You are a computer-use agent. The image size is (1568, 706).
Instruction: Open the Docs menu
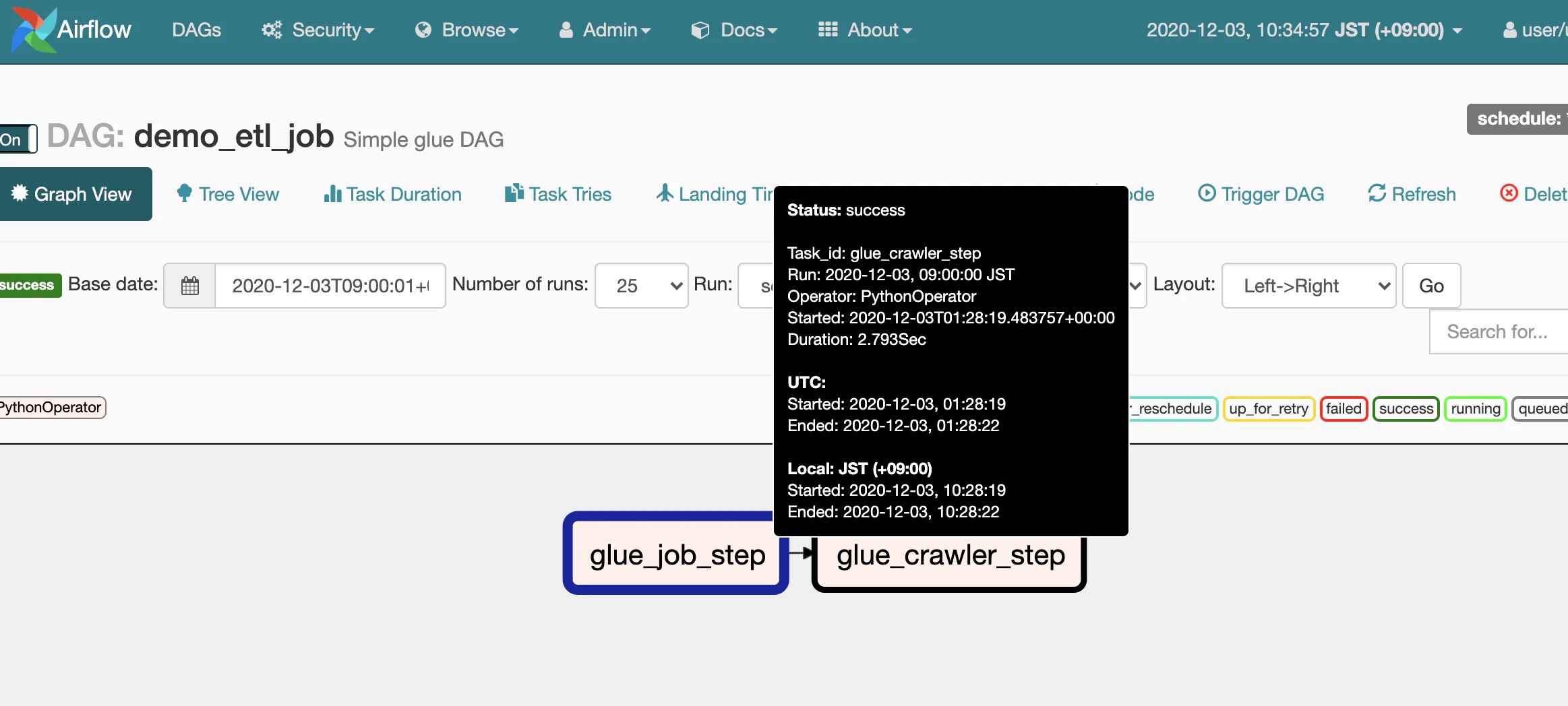(734, 30)
